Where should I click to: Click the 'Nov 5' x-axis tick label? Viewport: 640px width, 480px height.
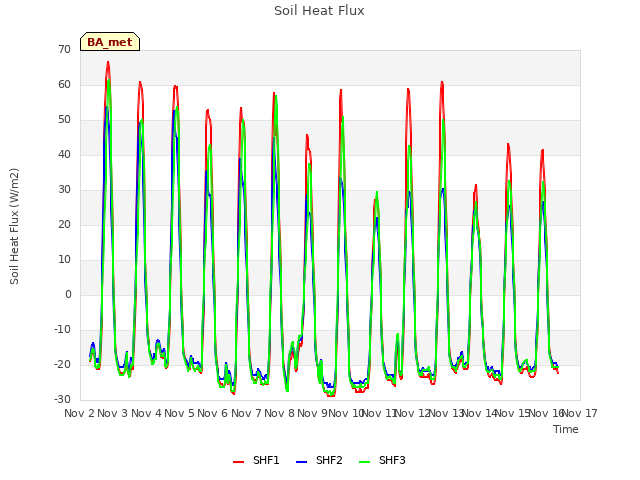point(180,413)
